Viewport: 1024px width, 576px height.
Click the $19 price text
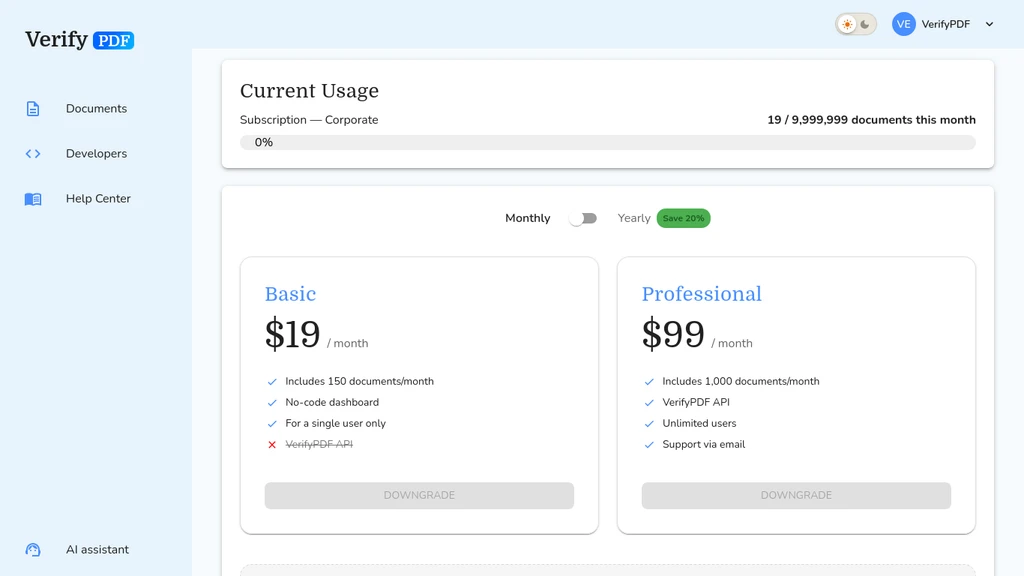(293, 334)
